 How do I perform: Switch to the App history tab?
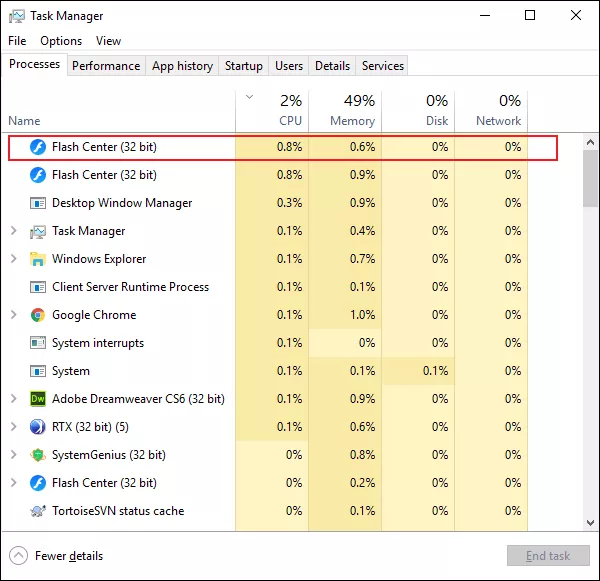(182, 66)
